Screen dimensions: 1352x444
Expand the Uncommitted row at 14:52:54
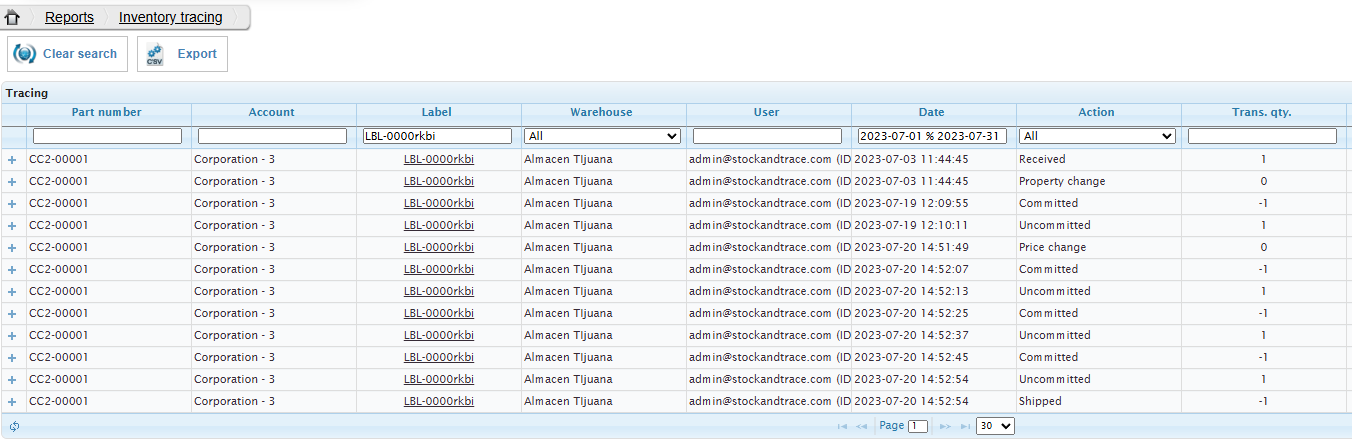pyautogui.click(x=13, y=380)
